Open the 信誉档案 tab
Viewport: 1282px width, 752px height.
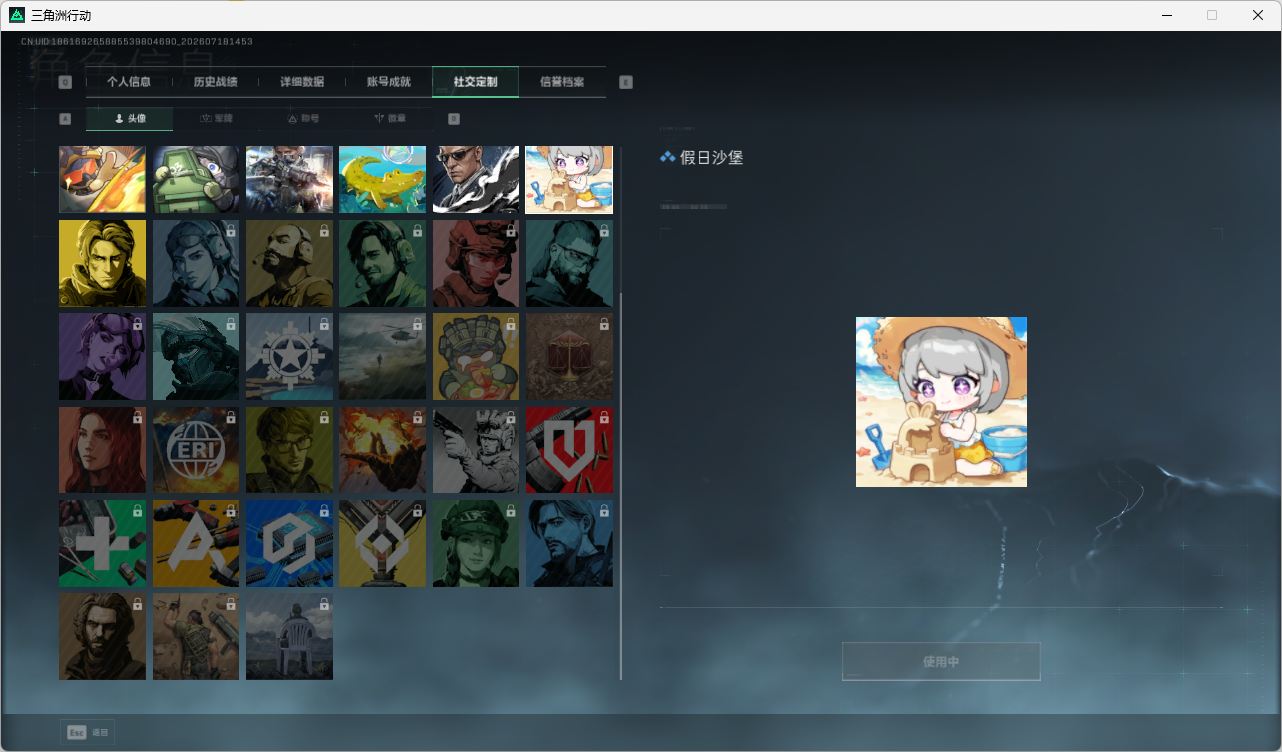pos(562,82)
